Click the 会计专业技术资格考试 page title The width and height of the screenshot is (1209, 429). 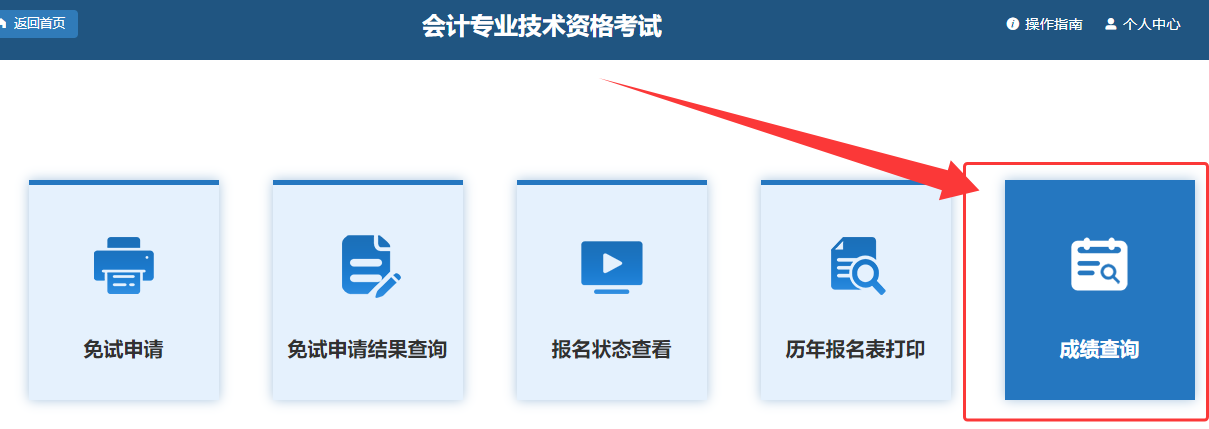coord(542,26)
